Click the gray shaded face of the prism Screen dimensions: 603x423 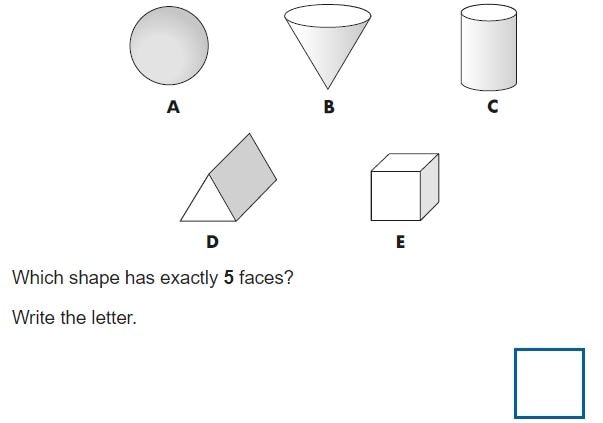[x=243, y=177]
